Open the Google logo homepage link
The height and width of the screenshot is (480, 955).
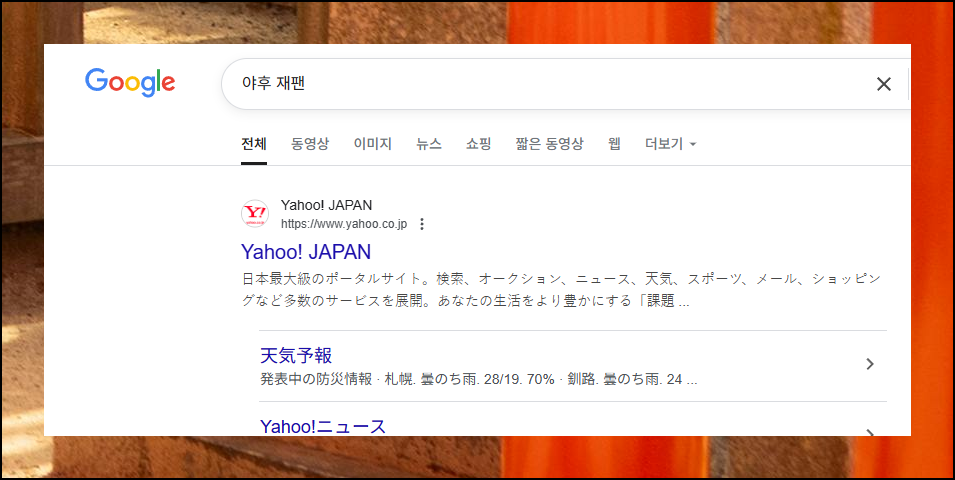130,83
